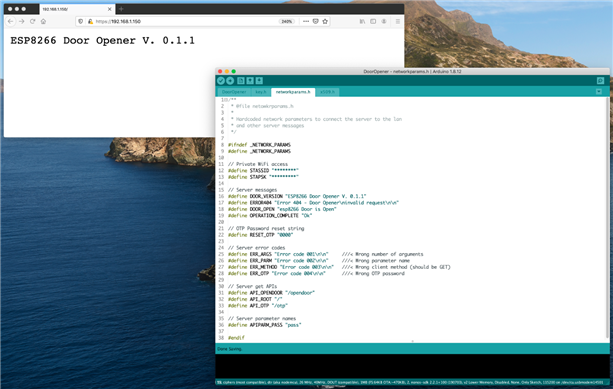Click the #define DOOR_OPEN line
The height and width of the screenshot is (389, 613).
pyautogui.click(x=282, y=209)
